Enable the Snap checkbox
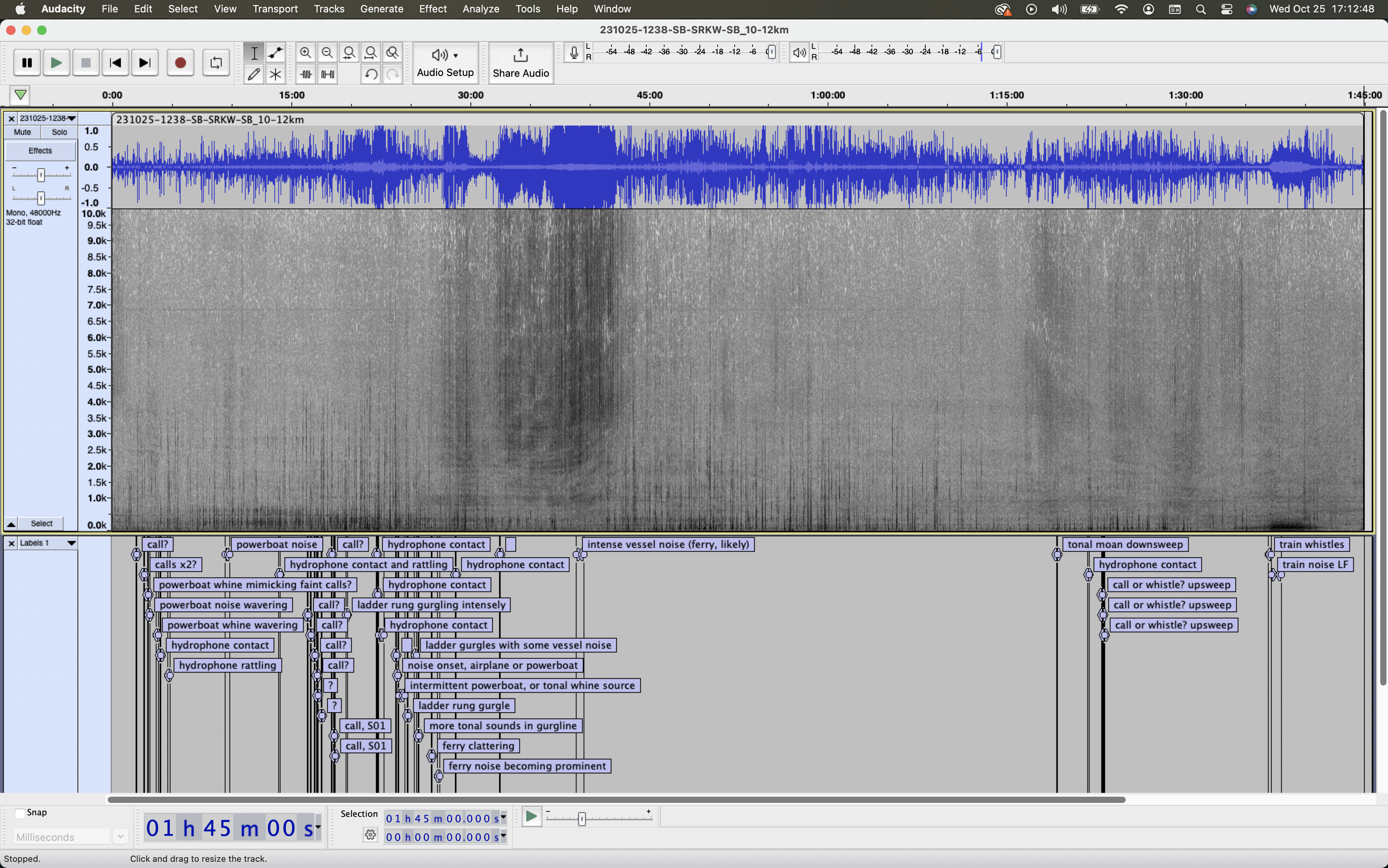 pyautogui.click(x=20, y=813)
